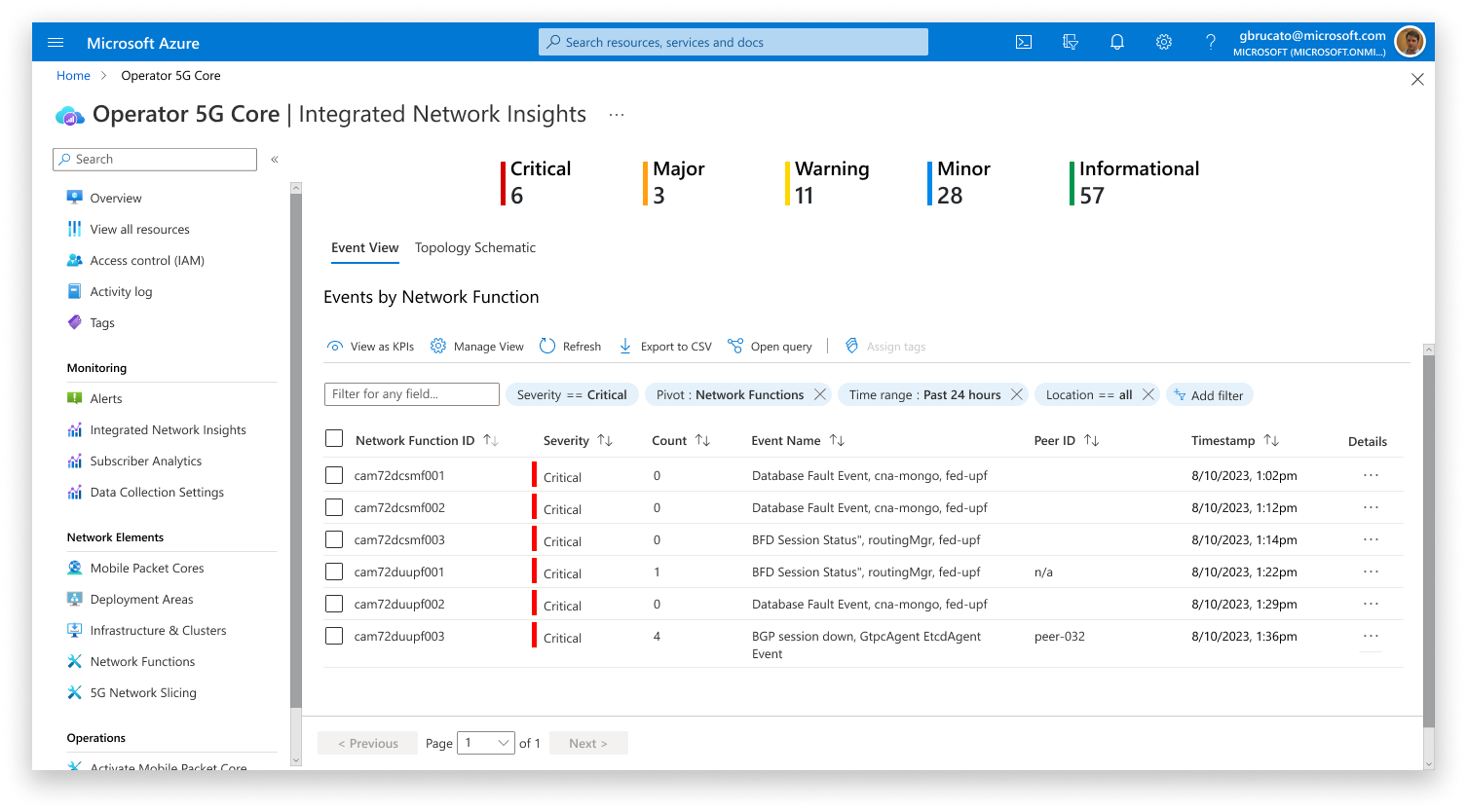The height and width of the screenshot is (812, 1467).
Task: Open Subscriber Analytics in sidebar
Action: click(x=146, y=461)
